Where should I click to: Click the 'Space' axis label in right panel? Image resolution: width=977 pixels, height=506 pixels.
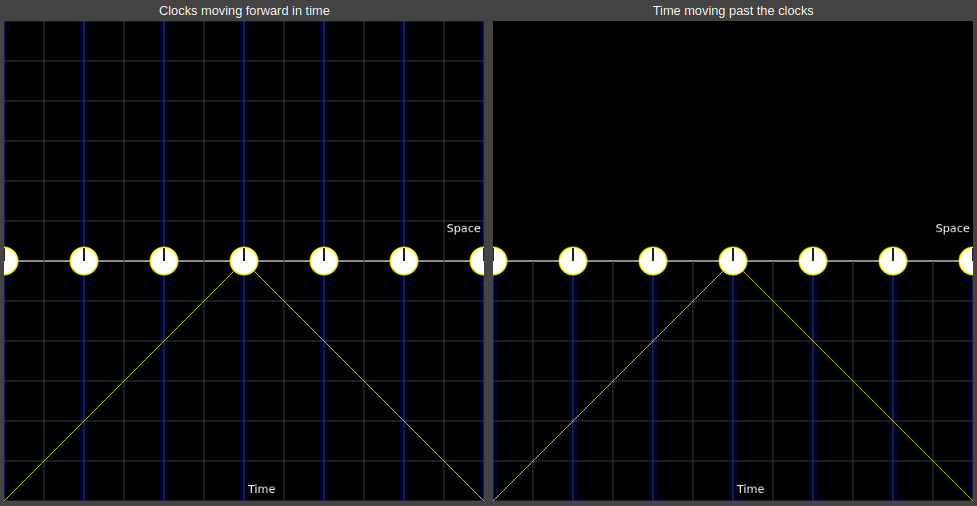tap(952, 229)
